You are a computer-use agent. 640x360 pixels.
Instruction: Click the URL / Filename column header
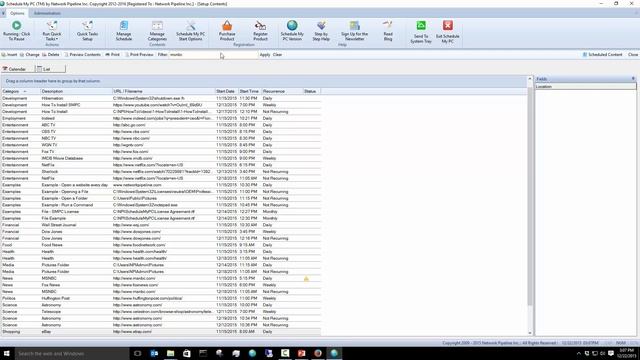[x=163, y=91]
